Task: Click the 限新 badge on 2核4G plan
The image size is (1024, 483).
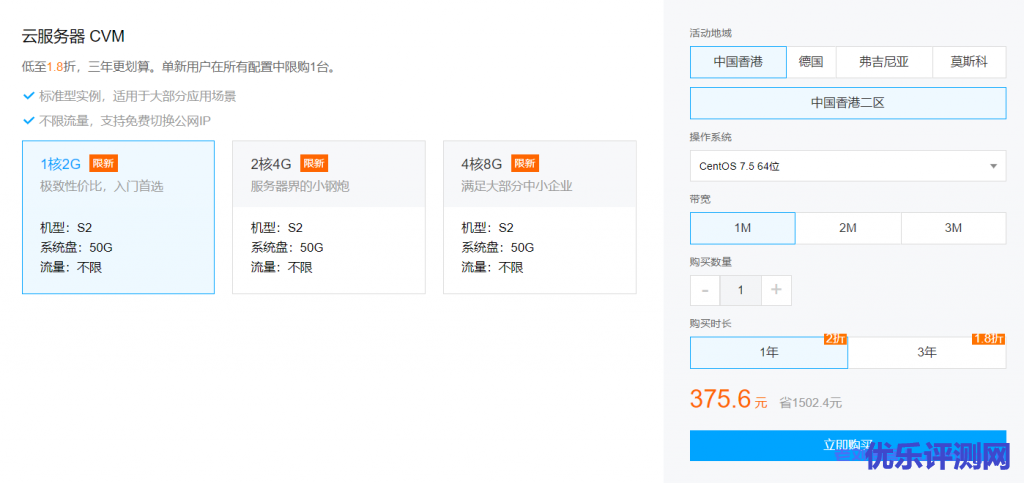Action: 314,164
